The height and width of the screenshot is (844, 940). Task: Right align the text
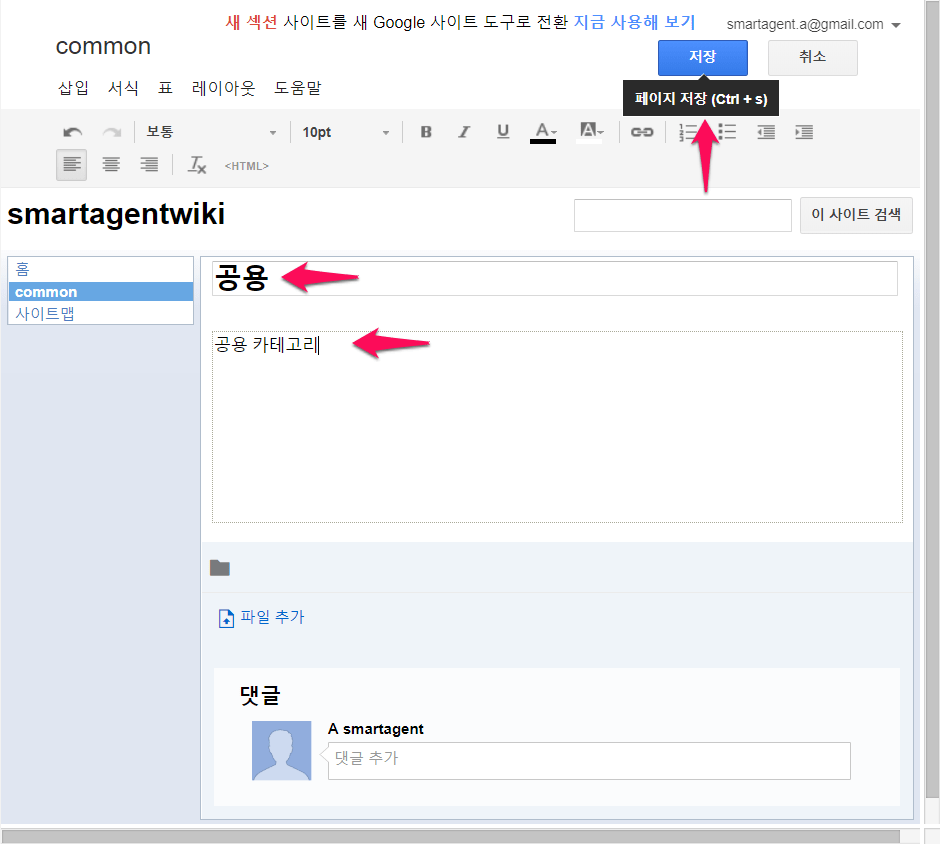149,165
